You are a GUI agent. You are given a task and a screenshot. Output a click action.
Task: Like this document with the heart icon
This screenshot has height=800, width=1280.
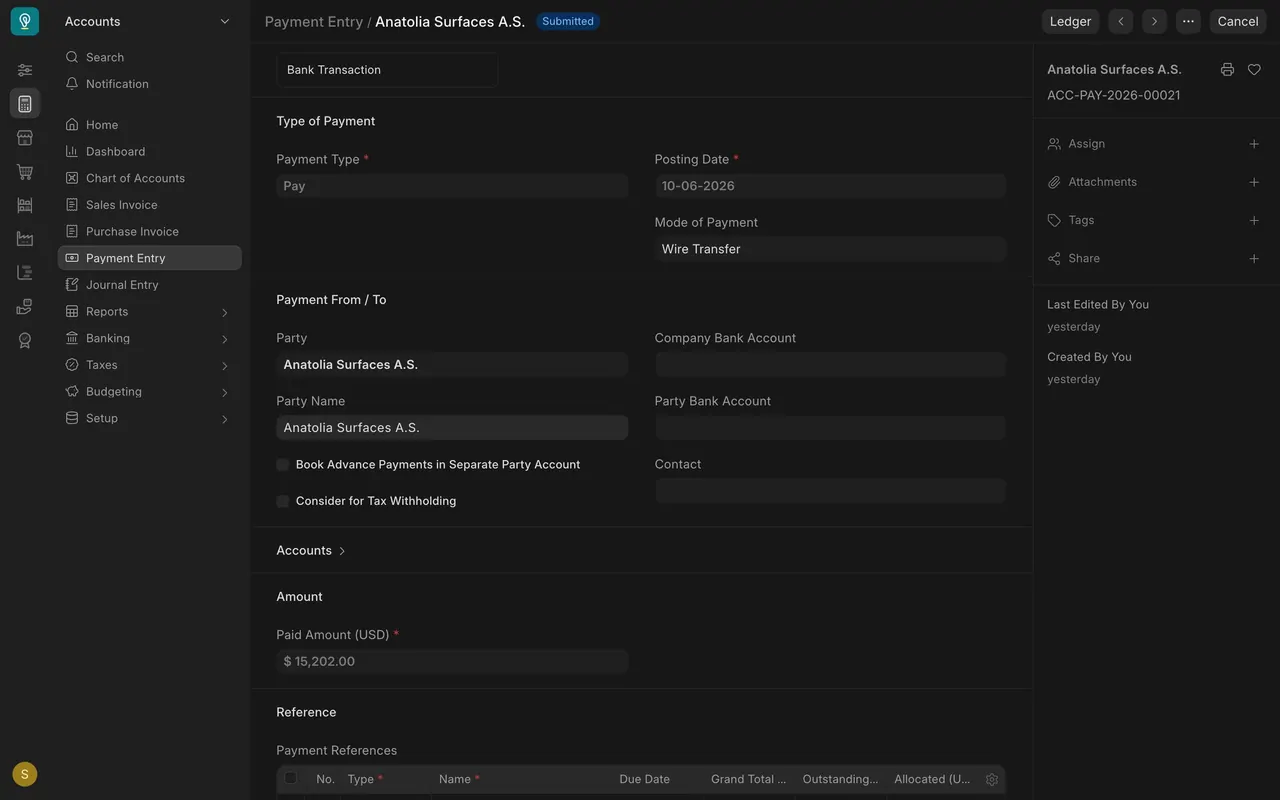(1254, 70)
